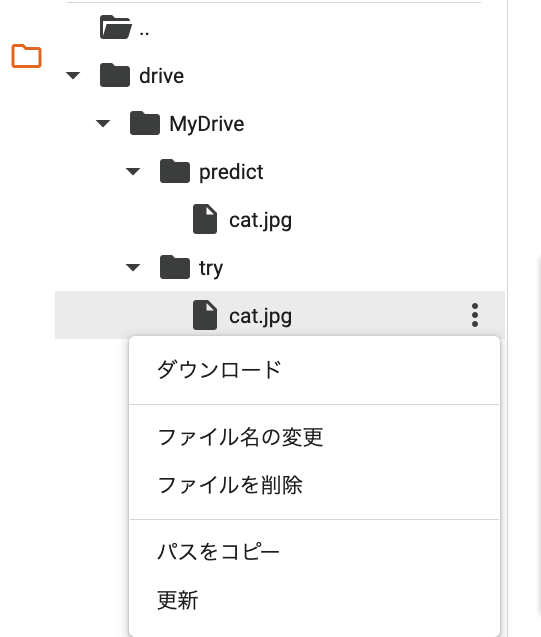
Task: Click the try folder icon
Action: [x=175, y=267]
